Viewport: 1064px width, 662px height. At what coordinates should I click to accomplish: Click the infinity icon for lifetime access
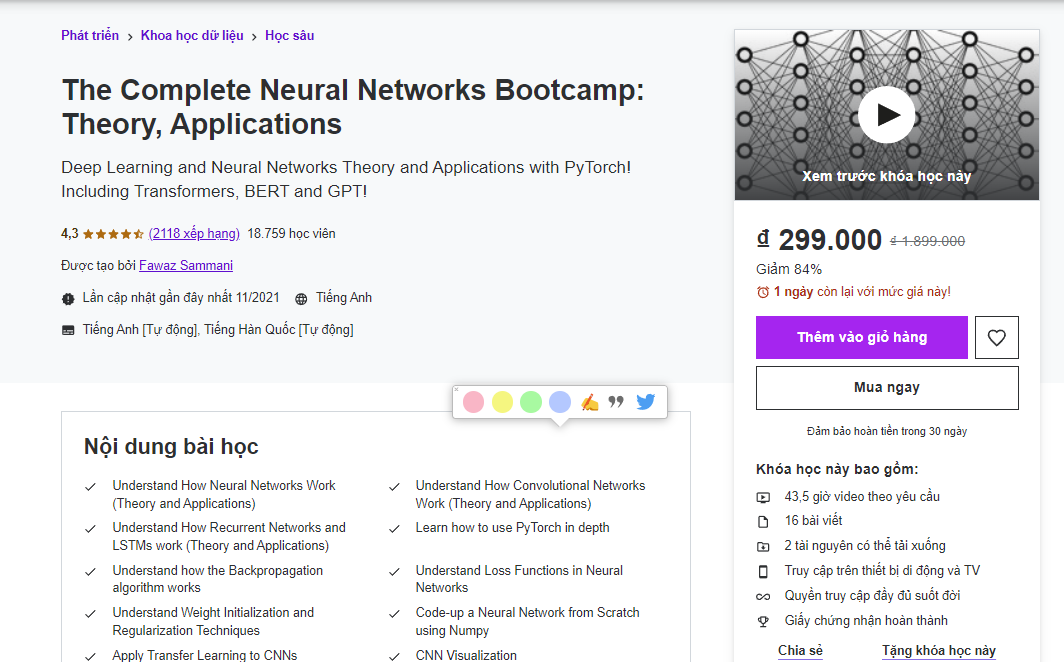click(x=762, y=595)
